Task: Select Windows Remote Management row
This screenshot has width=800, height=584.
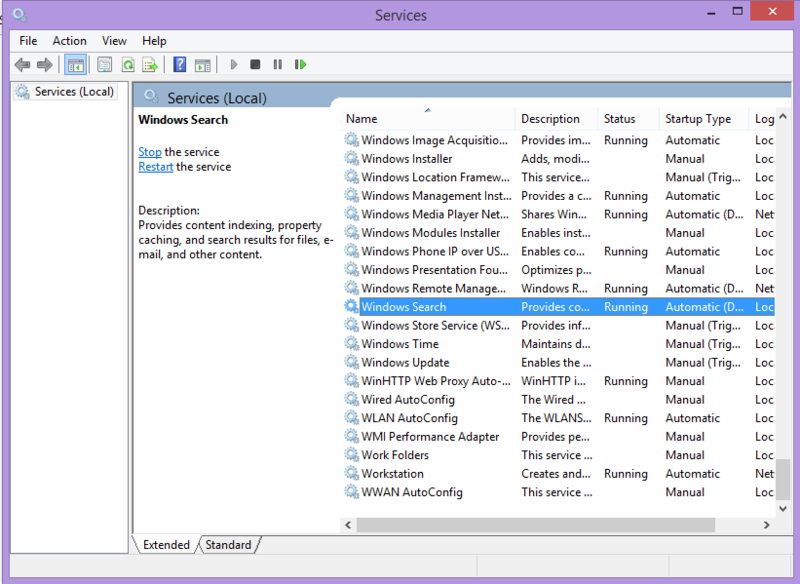Action: click(559, 288)
